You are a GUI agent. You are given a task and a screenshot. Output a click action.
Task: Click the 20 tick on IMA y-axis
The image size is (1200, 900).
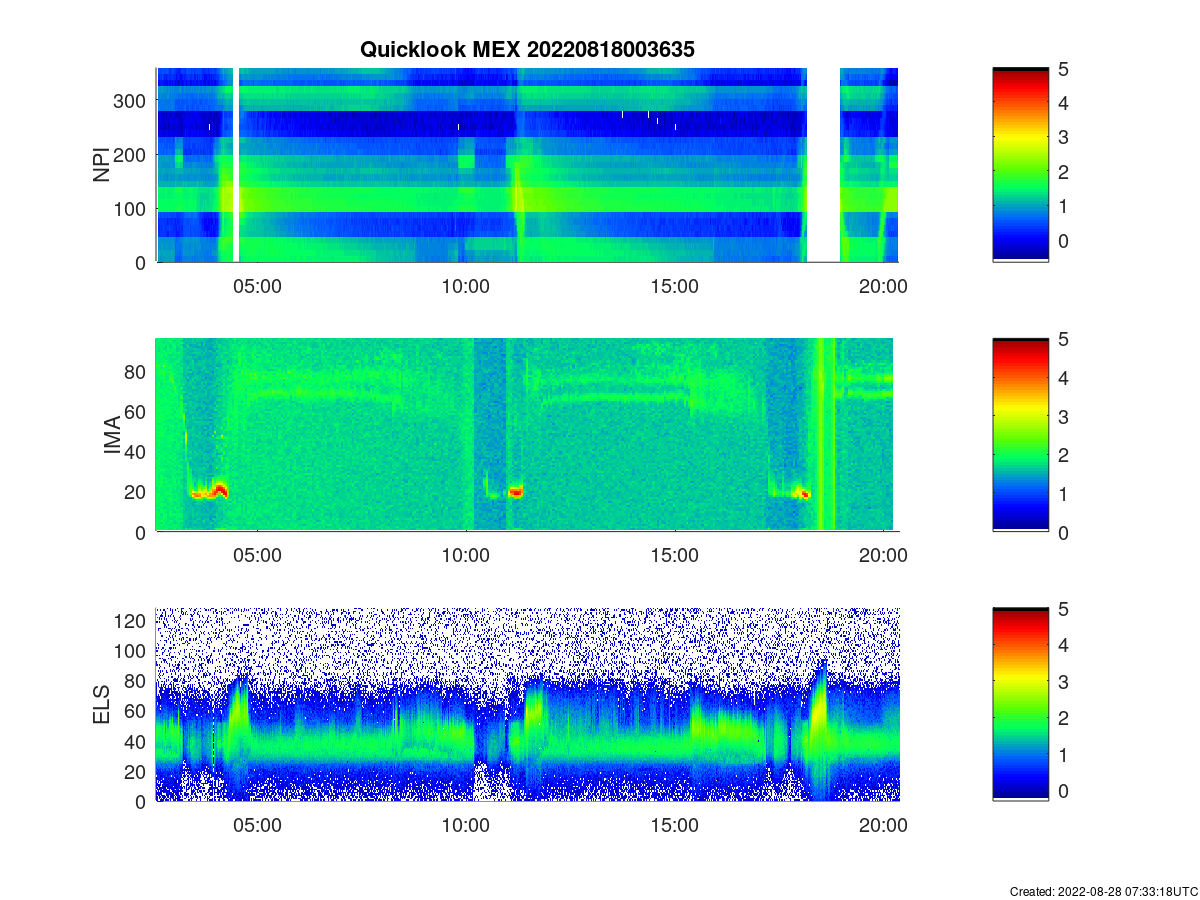pos(137,492)
